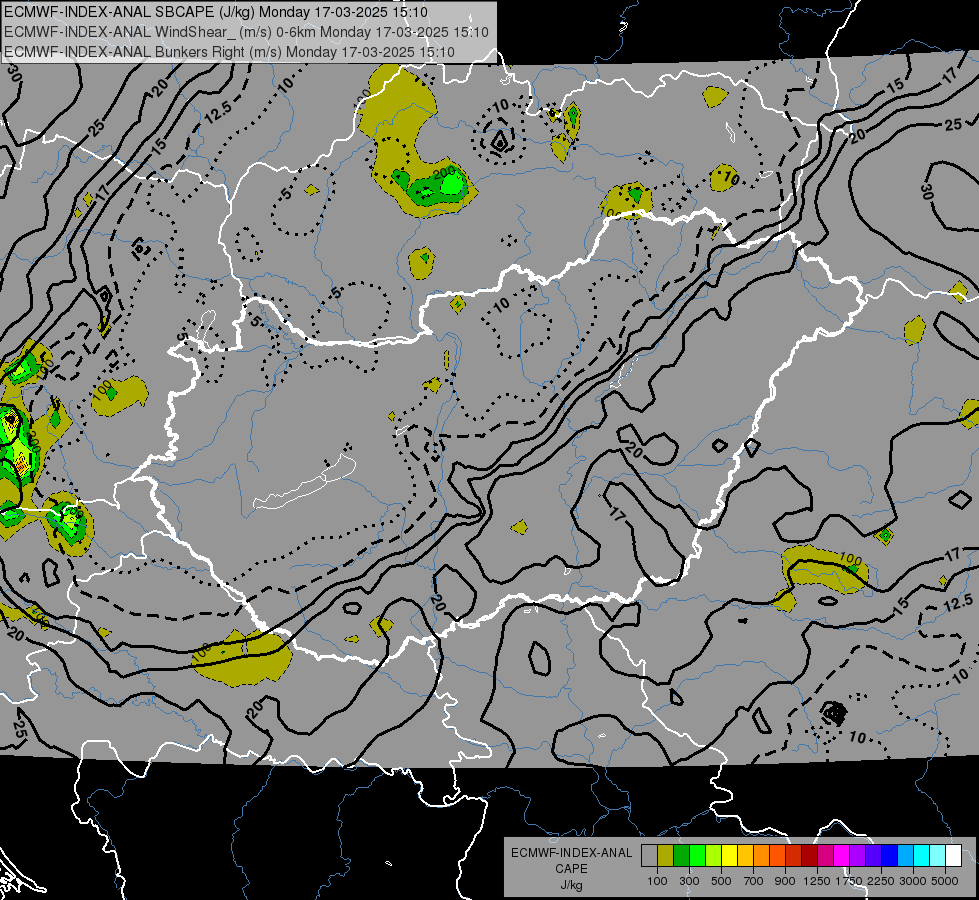Click the white swatch at legend end

pos(954,855)
